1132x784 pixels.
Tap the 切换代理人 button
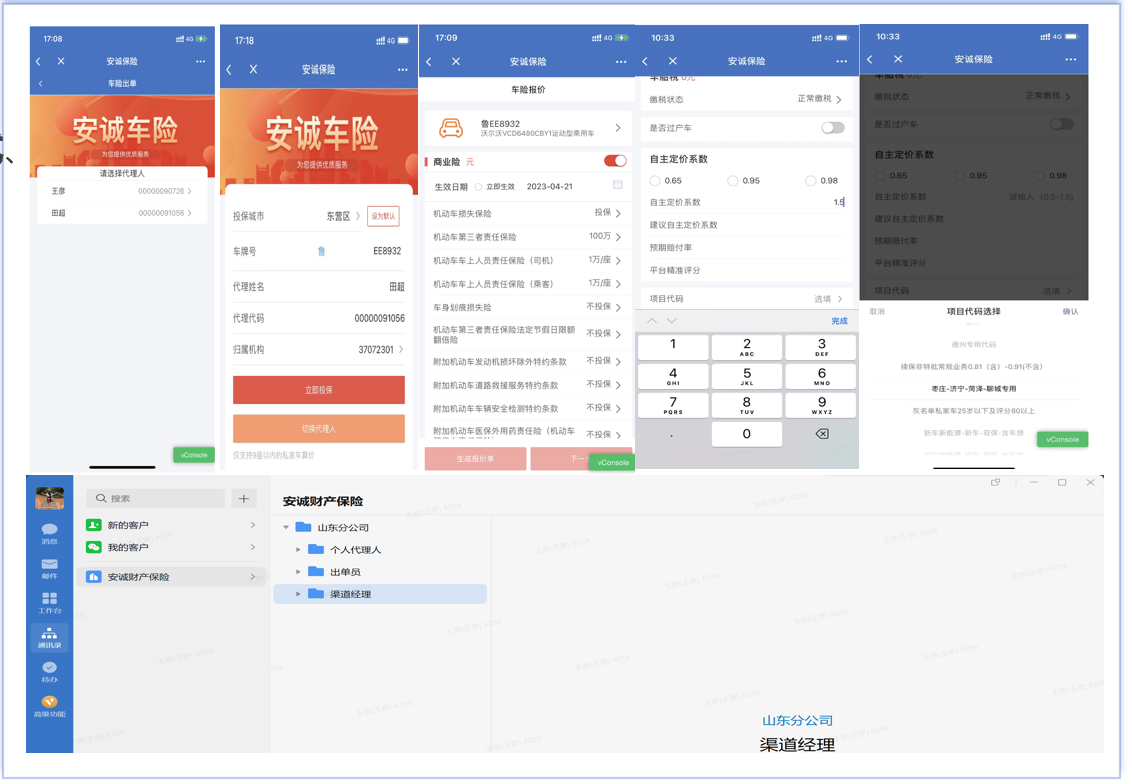pyautogui.click(x=318, y=429)
